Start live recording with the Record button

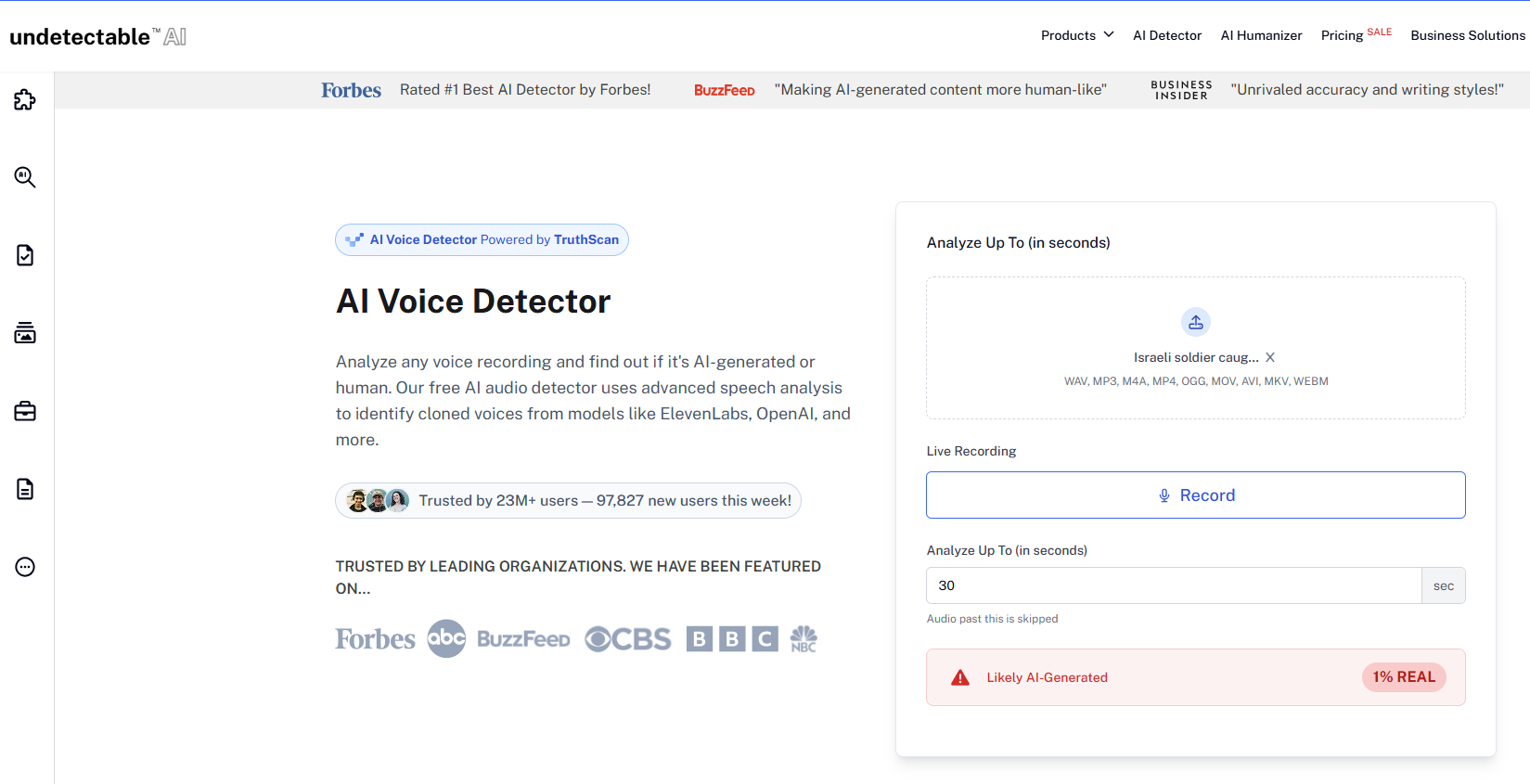[1196, 495]
